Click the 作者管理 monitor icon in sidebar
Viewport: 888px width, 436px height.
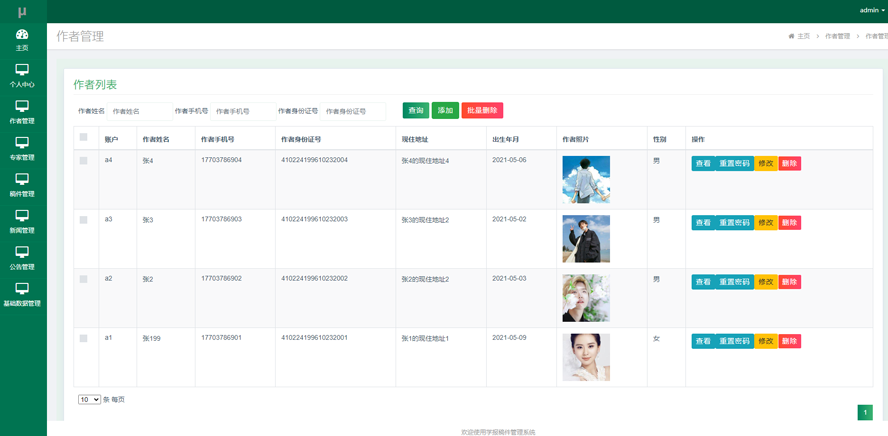pos(22,106)
